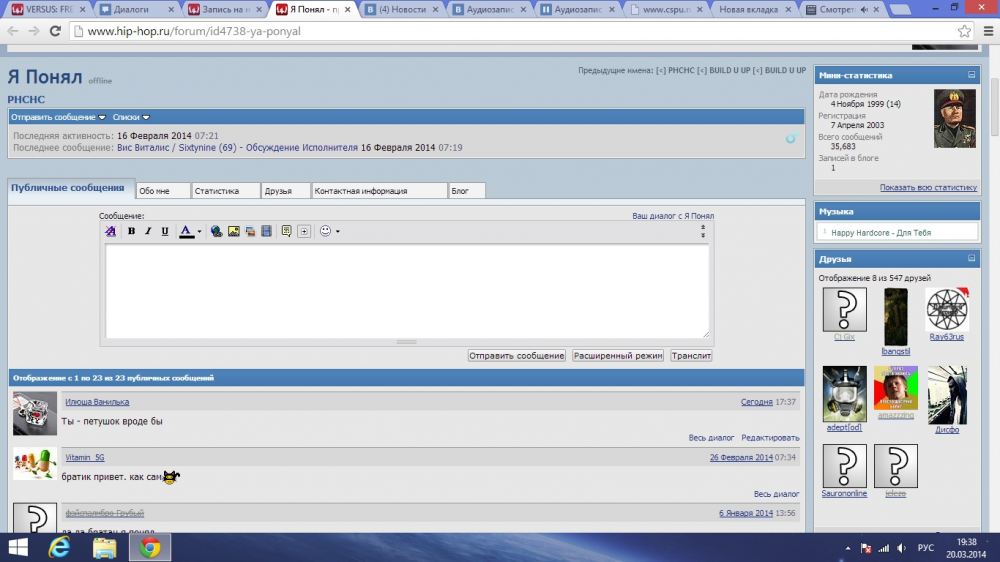The width and height of the screenshot is (1000, 562).
Task: Click inside the message text area
Action: (x=407, y=291)
